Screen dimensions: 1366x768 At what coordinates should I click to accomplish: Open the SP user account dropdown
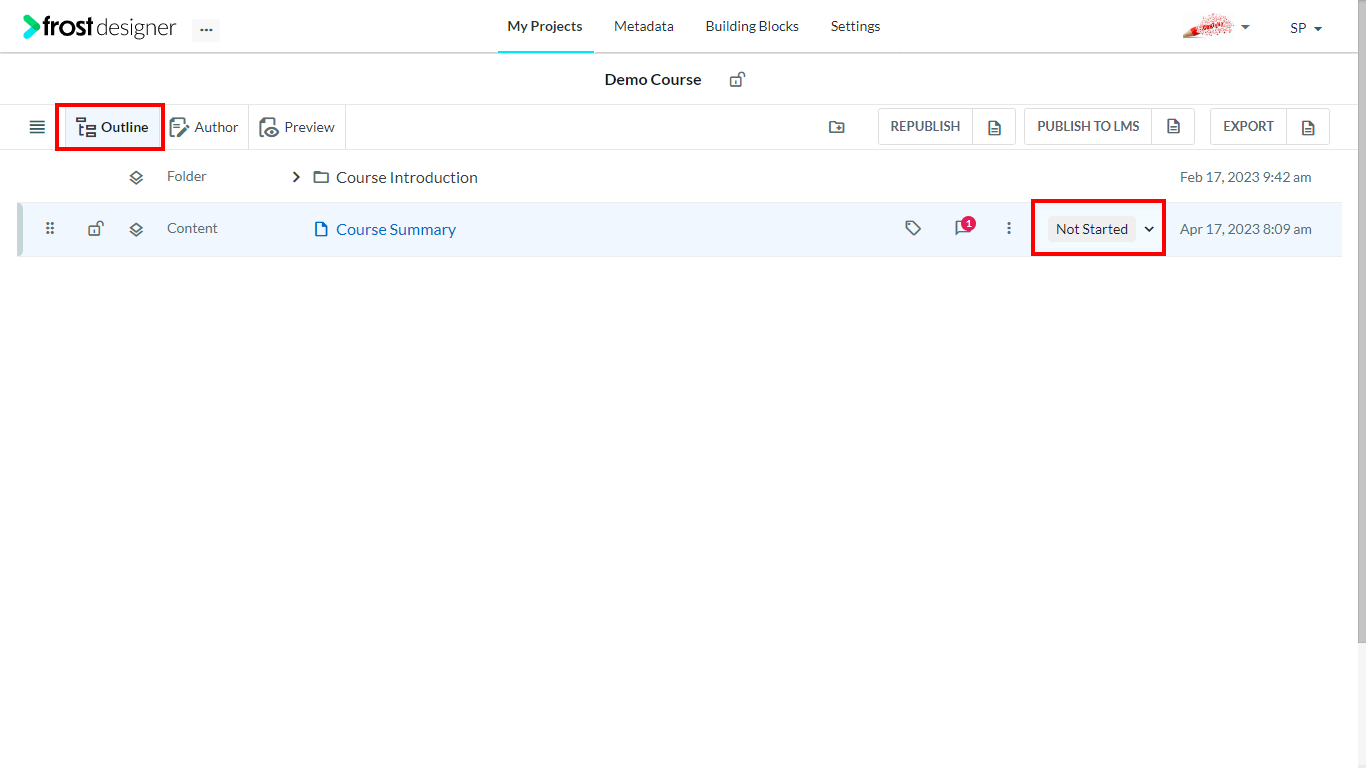tap(1306, 28)
